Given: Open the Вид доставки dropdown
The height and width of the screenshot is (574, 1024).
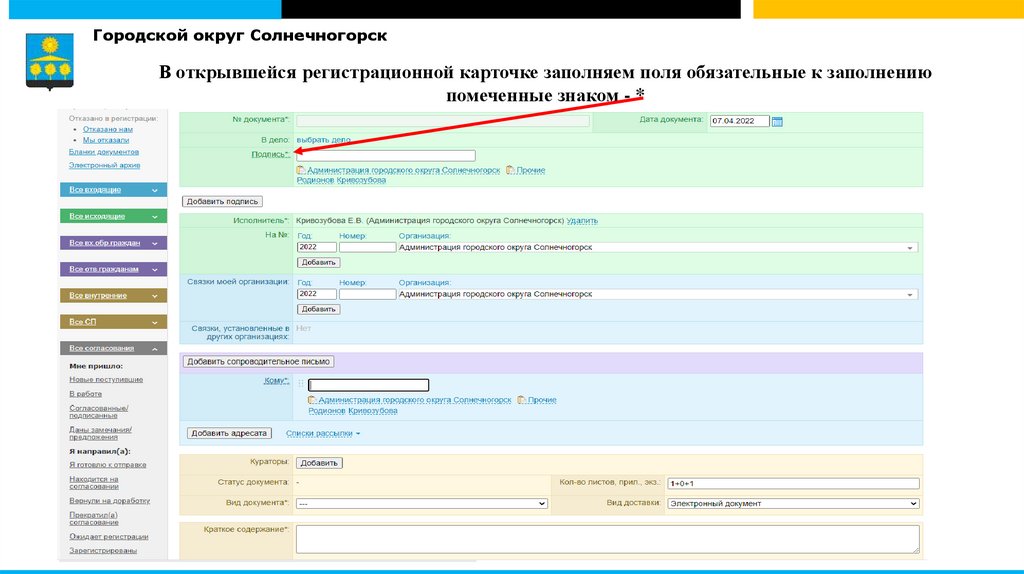Looking at the screenshot, I should pyautogui.click(x=792, y=504).
